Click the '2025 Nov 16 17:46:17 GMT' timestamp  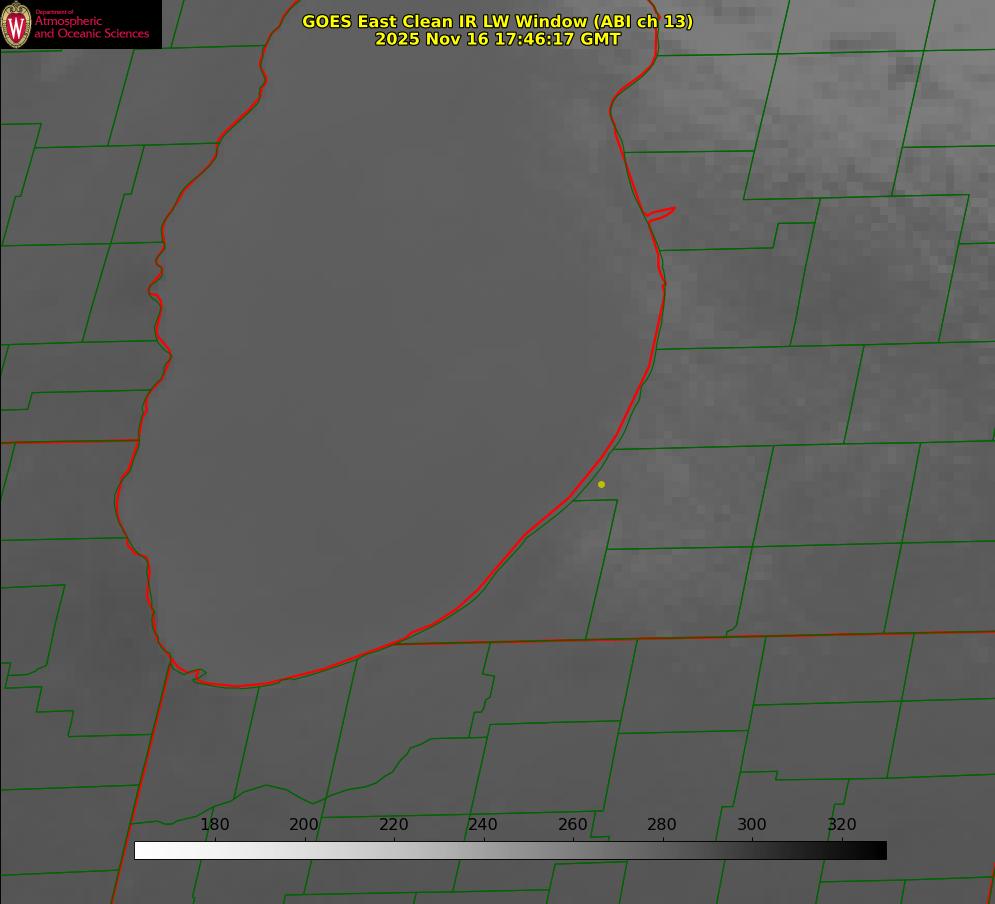(x=498, y=39)
